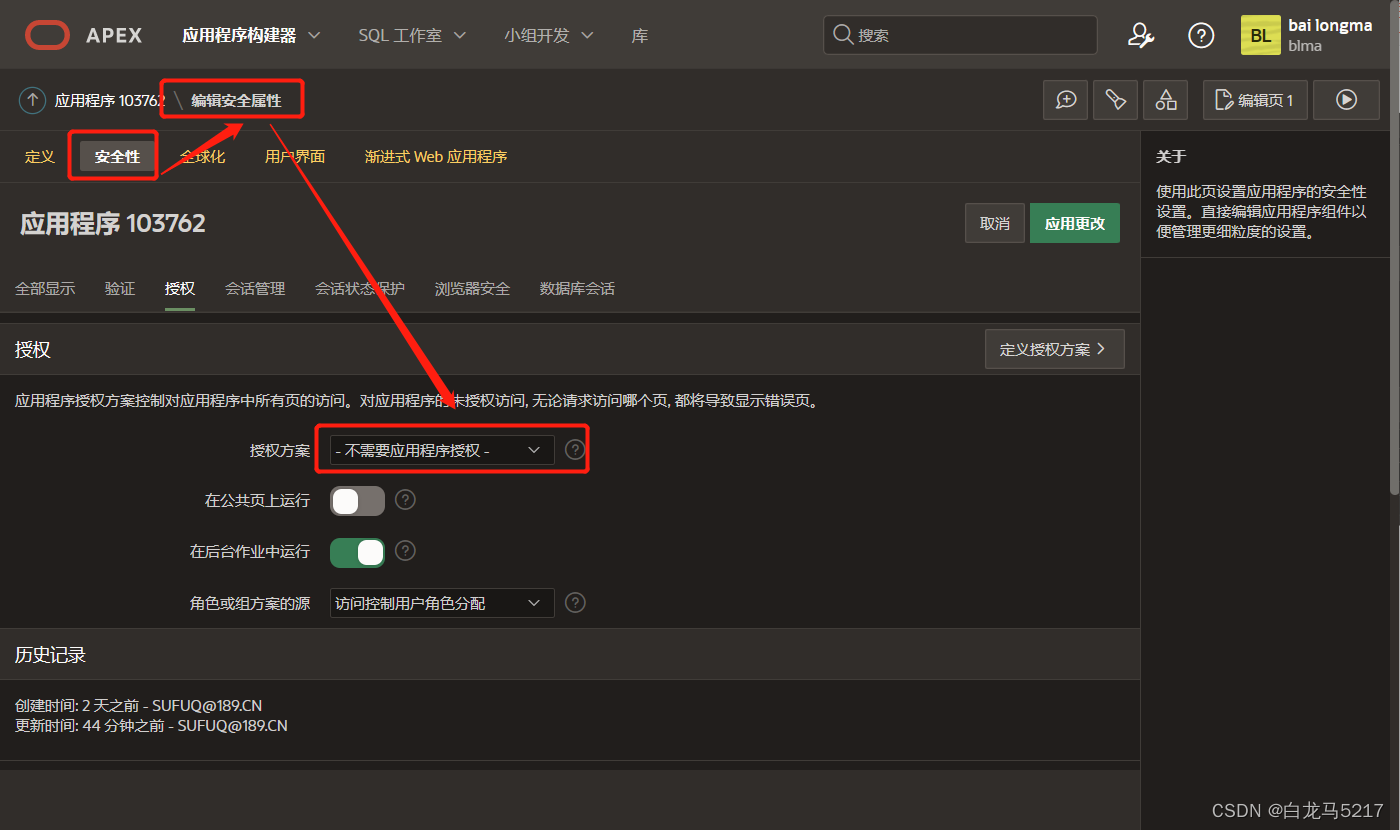Viewport: 1400px width, 830px height.
Task: Open the utilities wrench icon button
Action: (x=1116, y=100)
